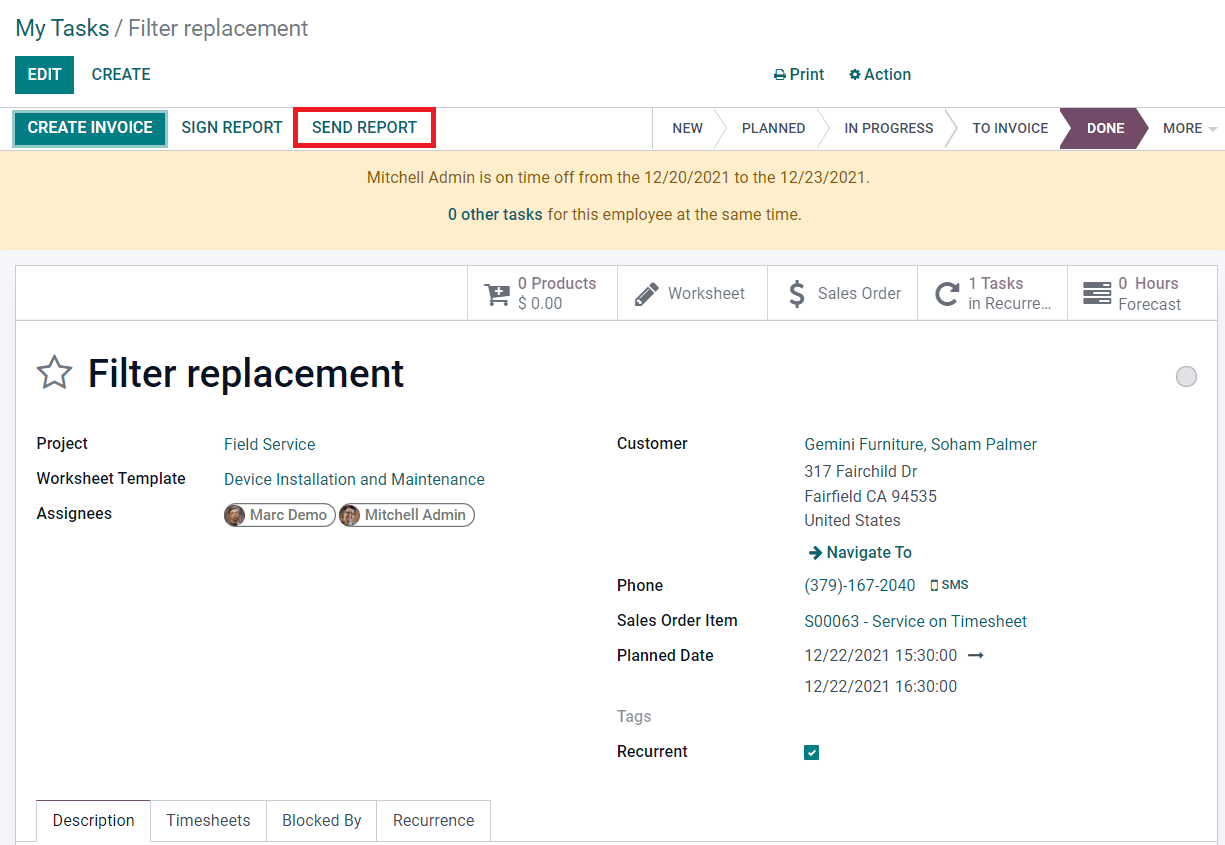Screen dimensions: 1225x845
Task: Click the Products cart icon
Action: (x=497, y=294)
